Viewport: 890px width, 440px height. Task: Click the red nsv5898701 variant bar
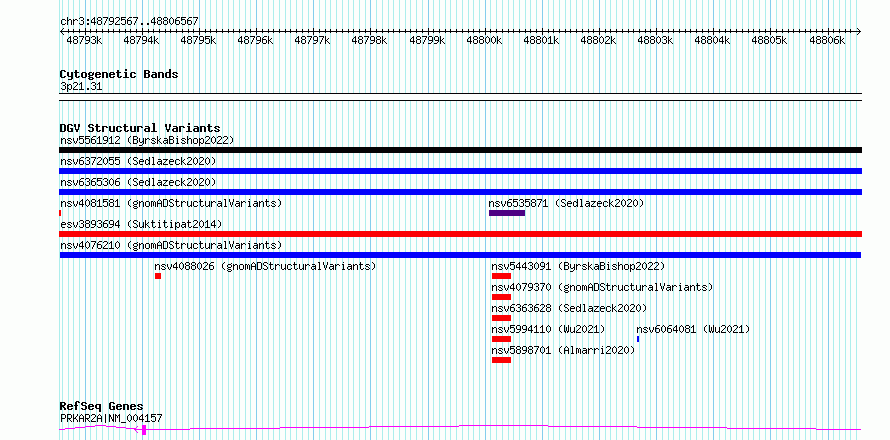pyautogui.click(x=502, y=360)
